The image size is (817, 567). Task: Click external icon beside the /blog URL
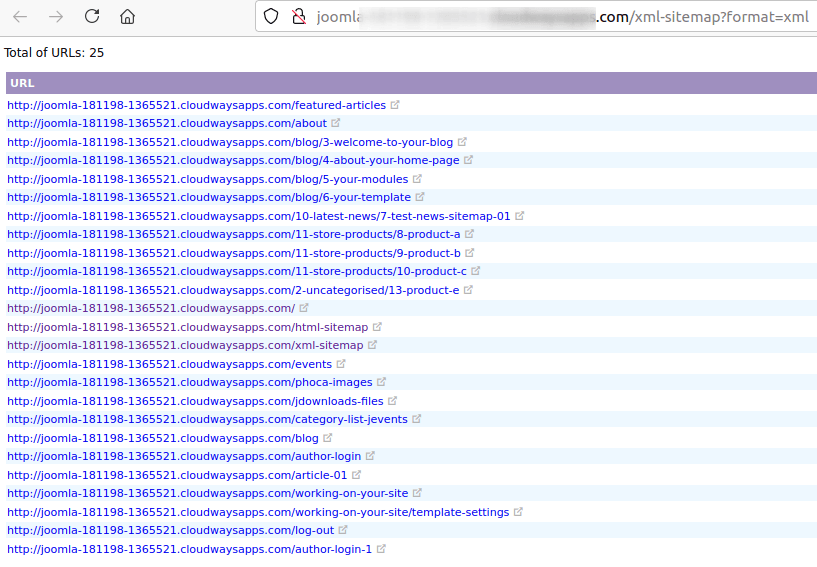pos(328,438)
